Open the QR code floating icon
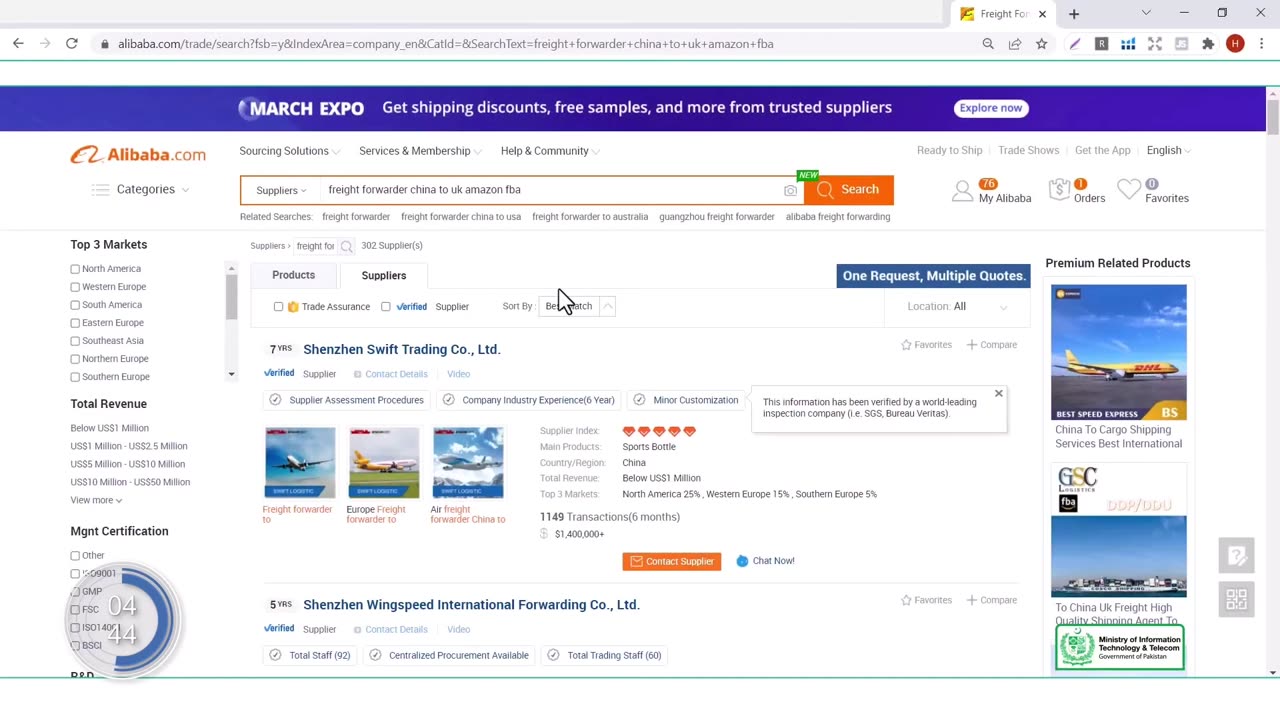1280x720 pixels. point(1236,599)
